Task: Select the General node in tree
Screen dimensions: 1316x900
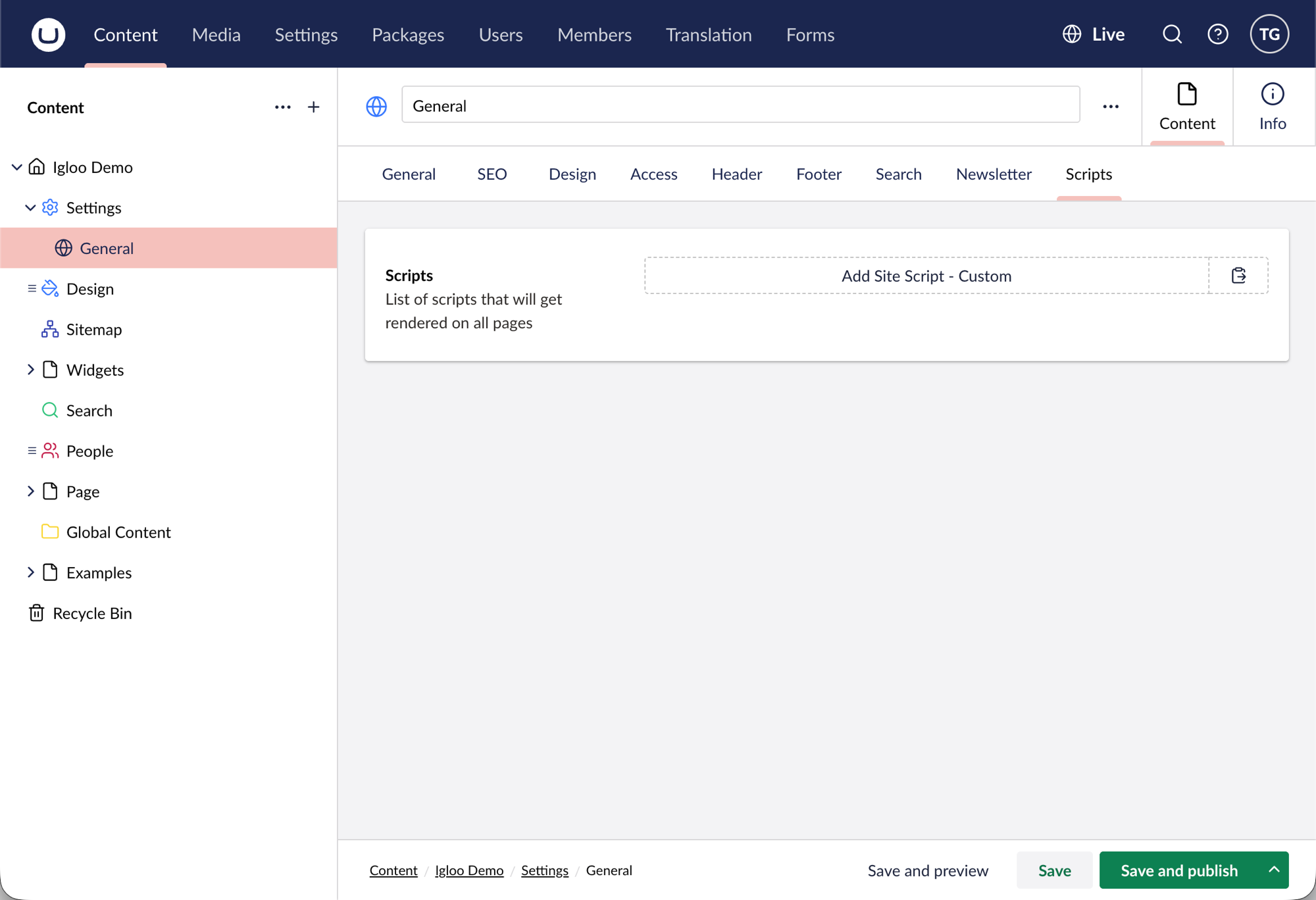Action: tap(168, 248)
